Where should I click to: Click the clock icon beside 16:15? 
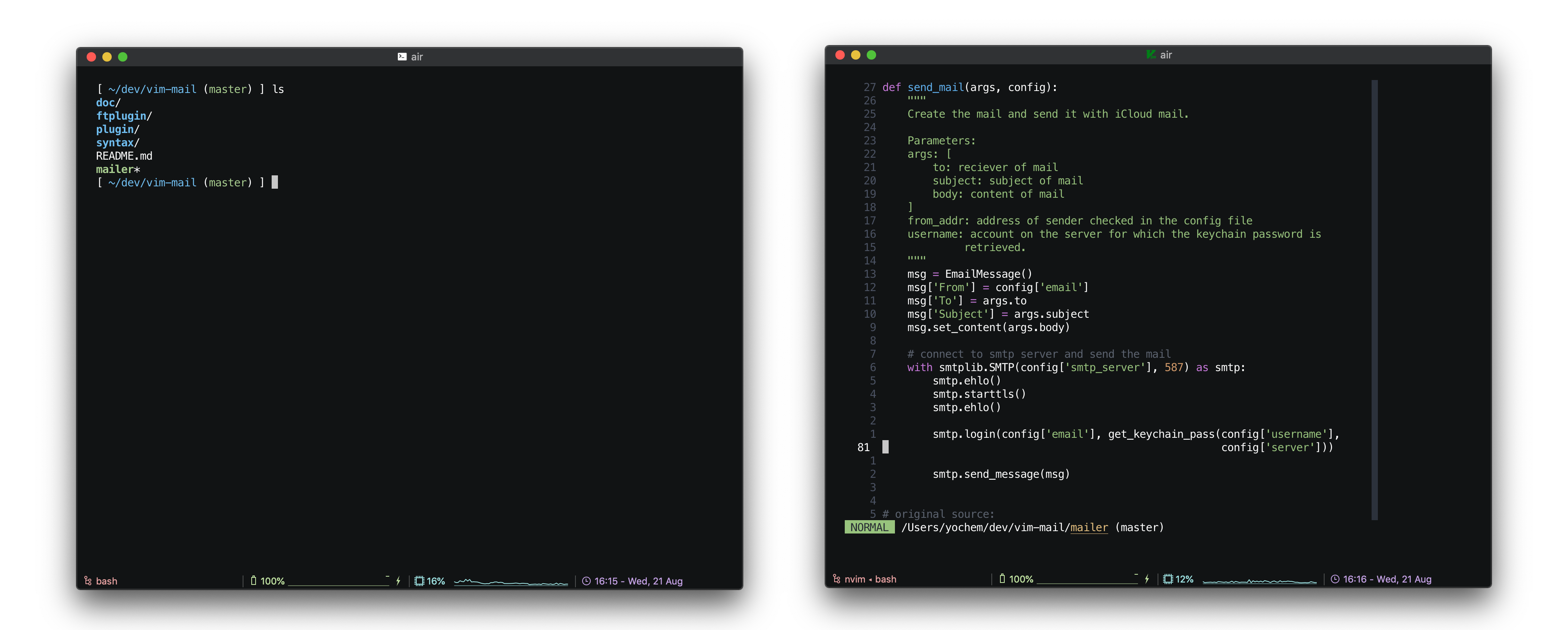click(x=586, y=581)
